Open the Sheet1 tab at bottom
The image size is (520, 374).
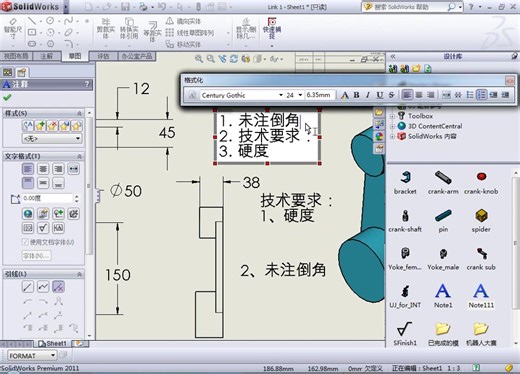53,343
